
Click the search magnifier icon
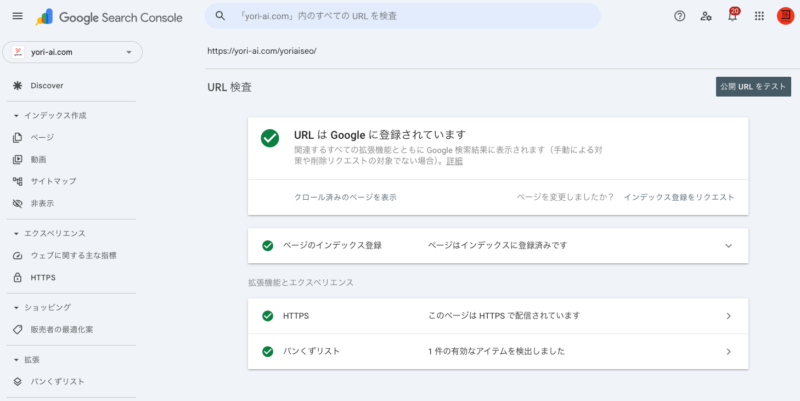(x=220, y=16)
